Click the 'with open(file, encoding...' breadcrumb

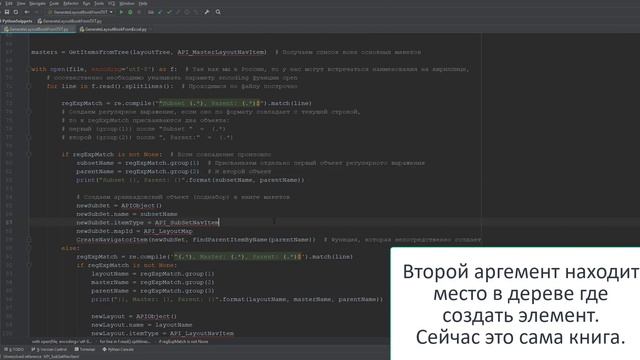click(x=62, y=342)
